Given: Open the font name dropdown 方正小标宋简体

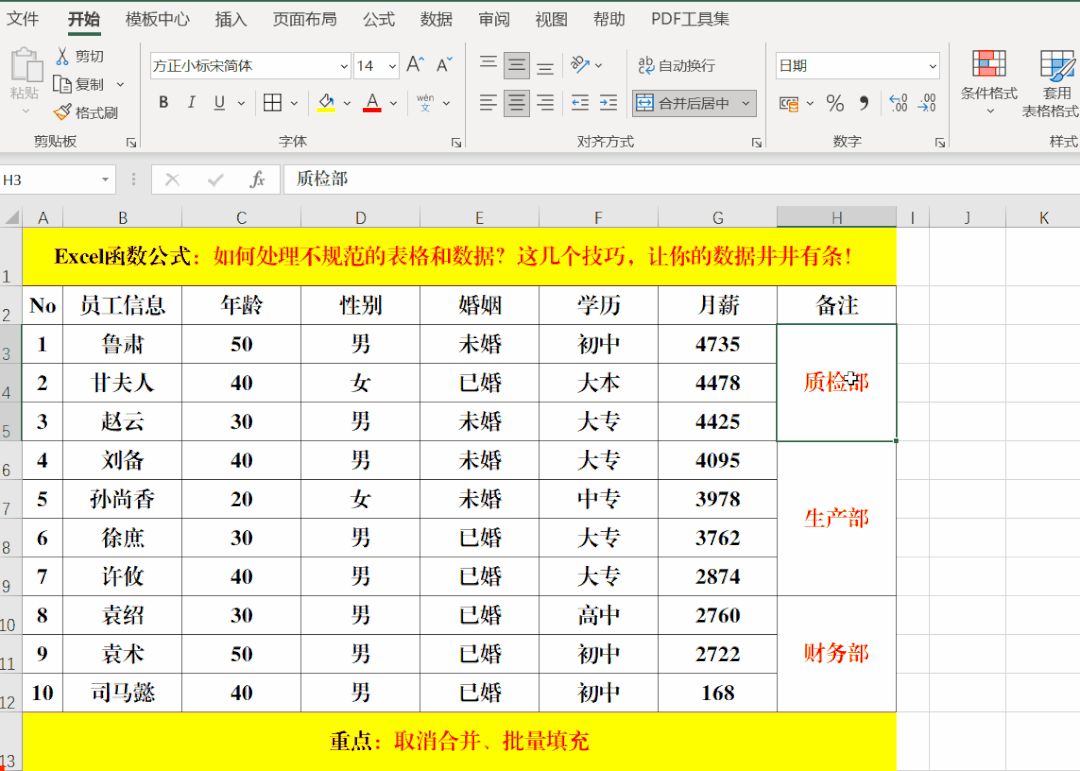Looking at the screenshot, I should point(344,66).
